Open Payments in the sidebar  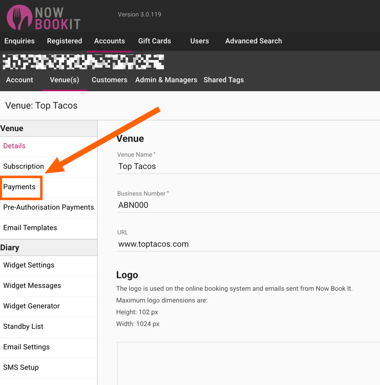coord(48,187)
